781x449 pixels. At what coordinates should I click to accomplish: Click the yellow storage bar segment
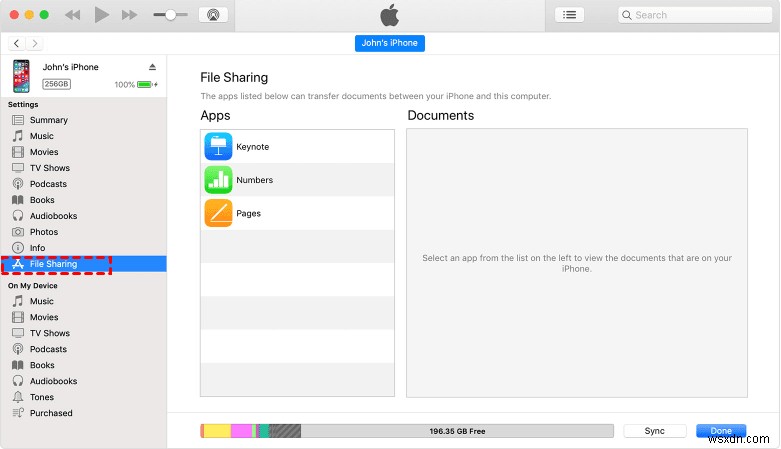tap(217, 431)
